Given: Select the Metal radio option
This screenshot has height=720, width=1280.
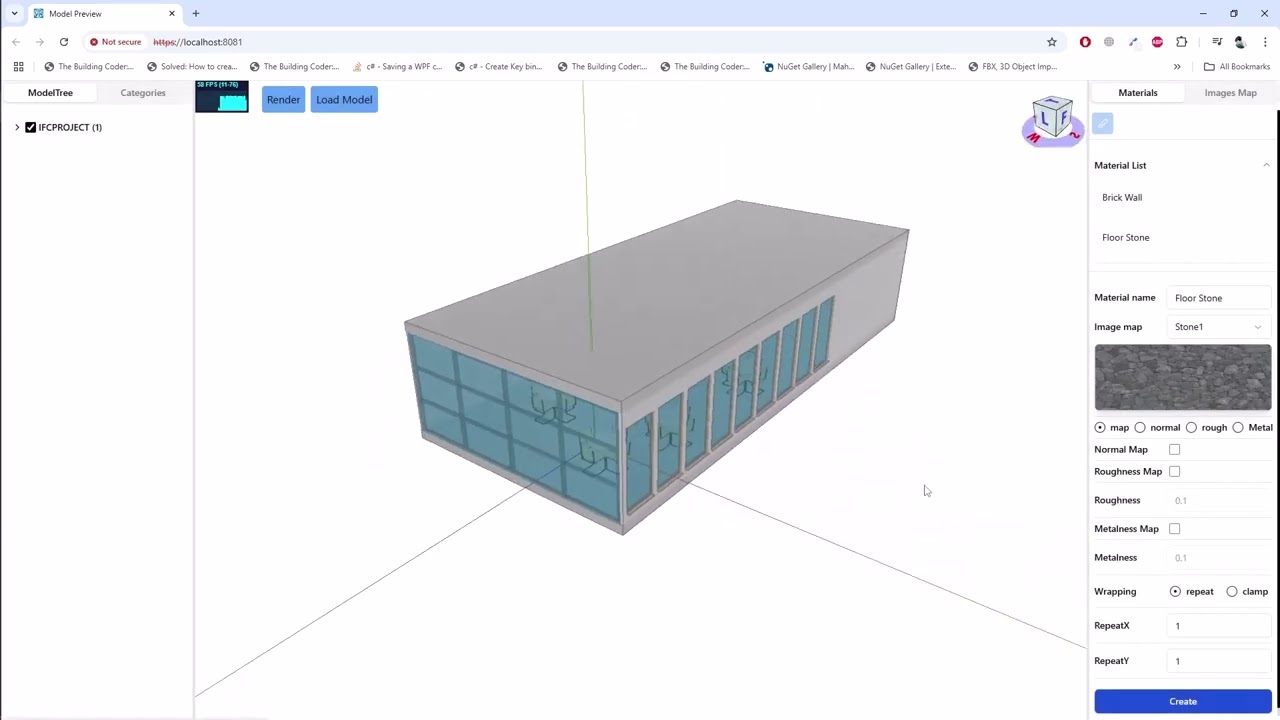Looking at the screenshot, I should coord(1238,427).
